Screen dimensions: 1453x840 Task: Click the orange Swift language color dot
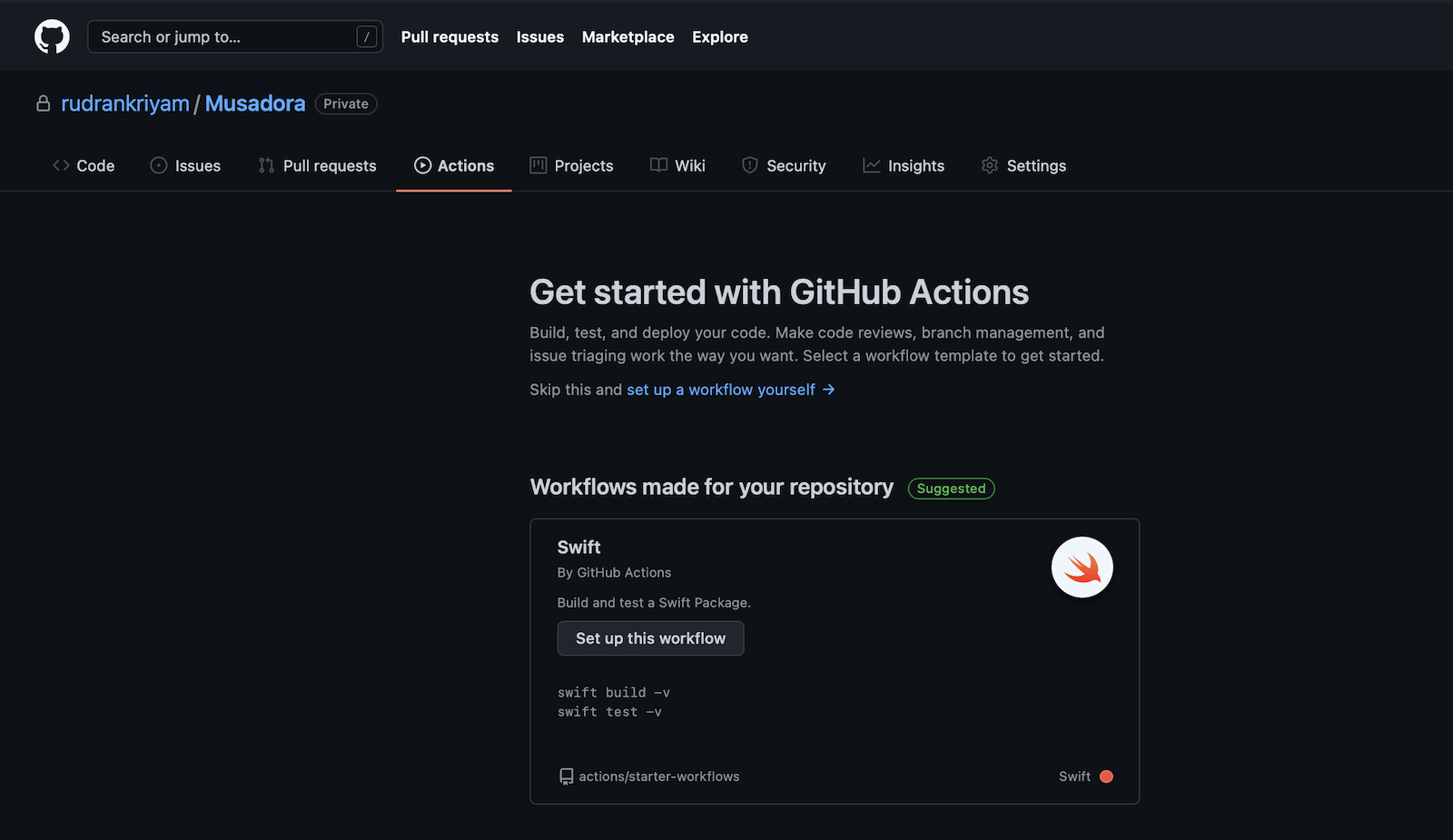point(1106,776)
